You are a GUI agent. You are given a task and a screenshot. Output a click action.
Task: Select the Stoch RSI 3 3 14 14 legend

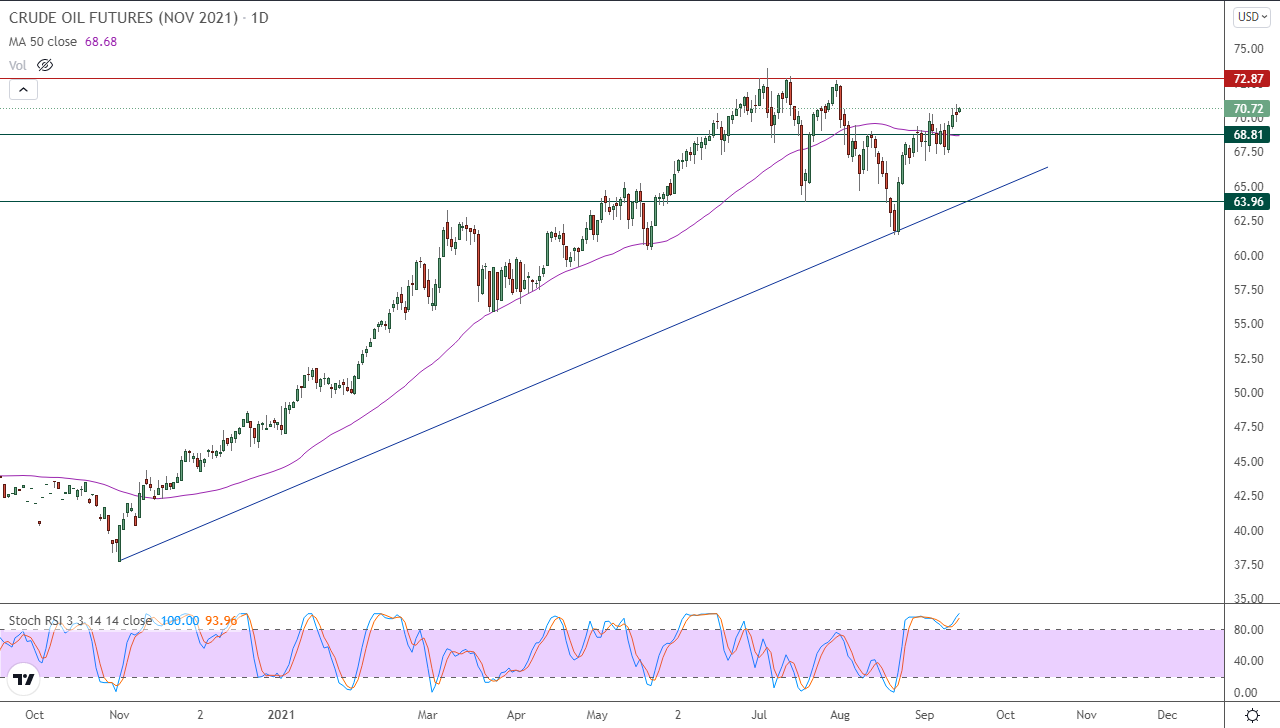(x=80, y=620)
